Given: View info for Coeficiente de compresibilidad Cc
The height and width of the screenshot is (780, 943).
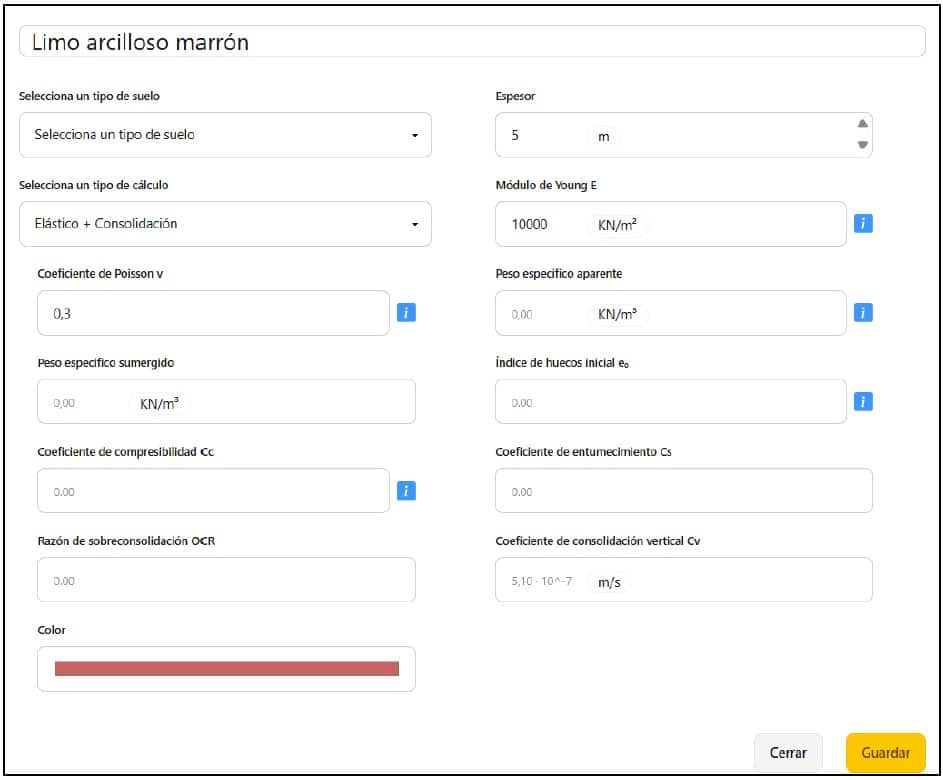Looking at the screenshot, I should (406, 491).
